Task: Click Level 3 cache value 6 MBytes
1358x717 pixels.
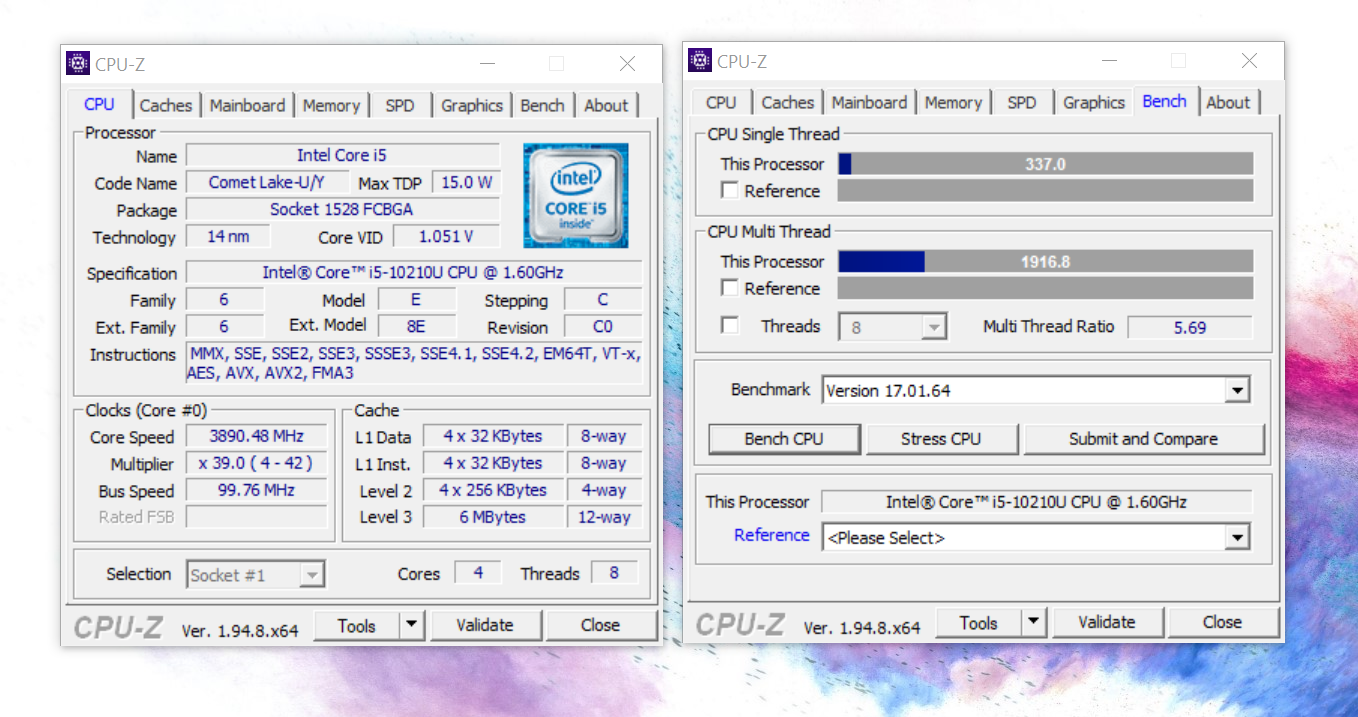Action: point(492,517)
